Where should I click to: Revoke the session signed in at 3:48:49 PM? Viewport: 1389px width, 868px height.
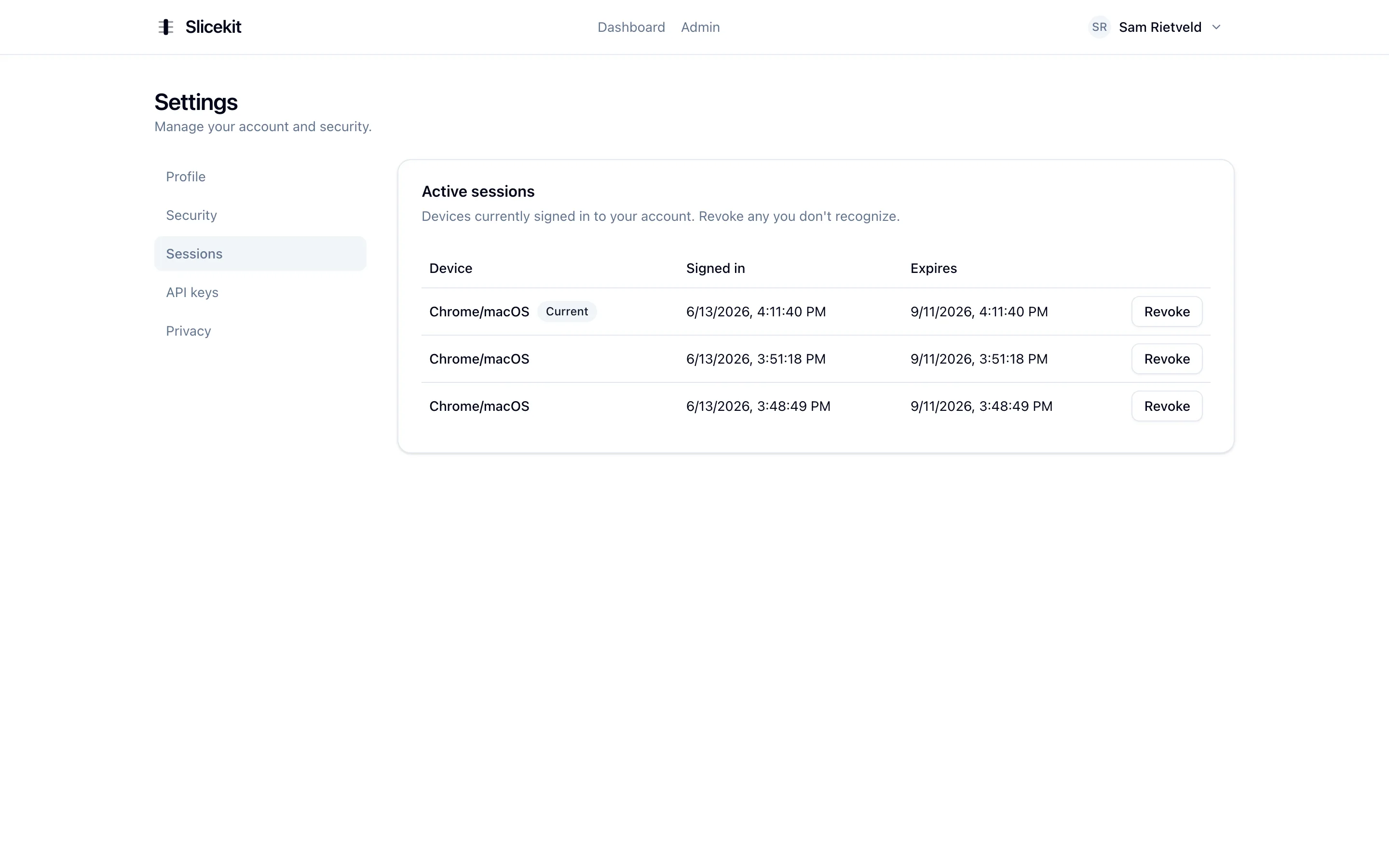(1166, 406)
